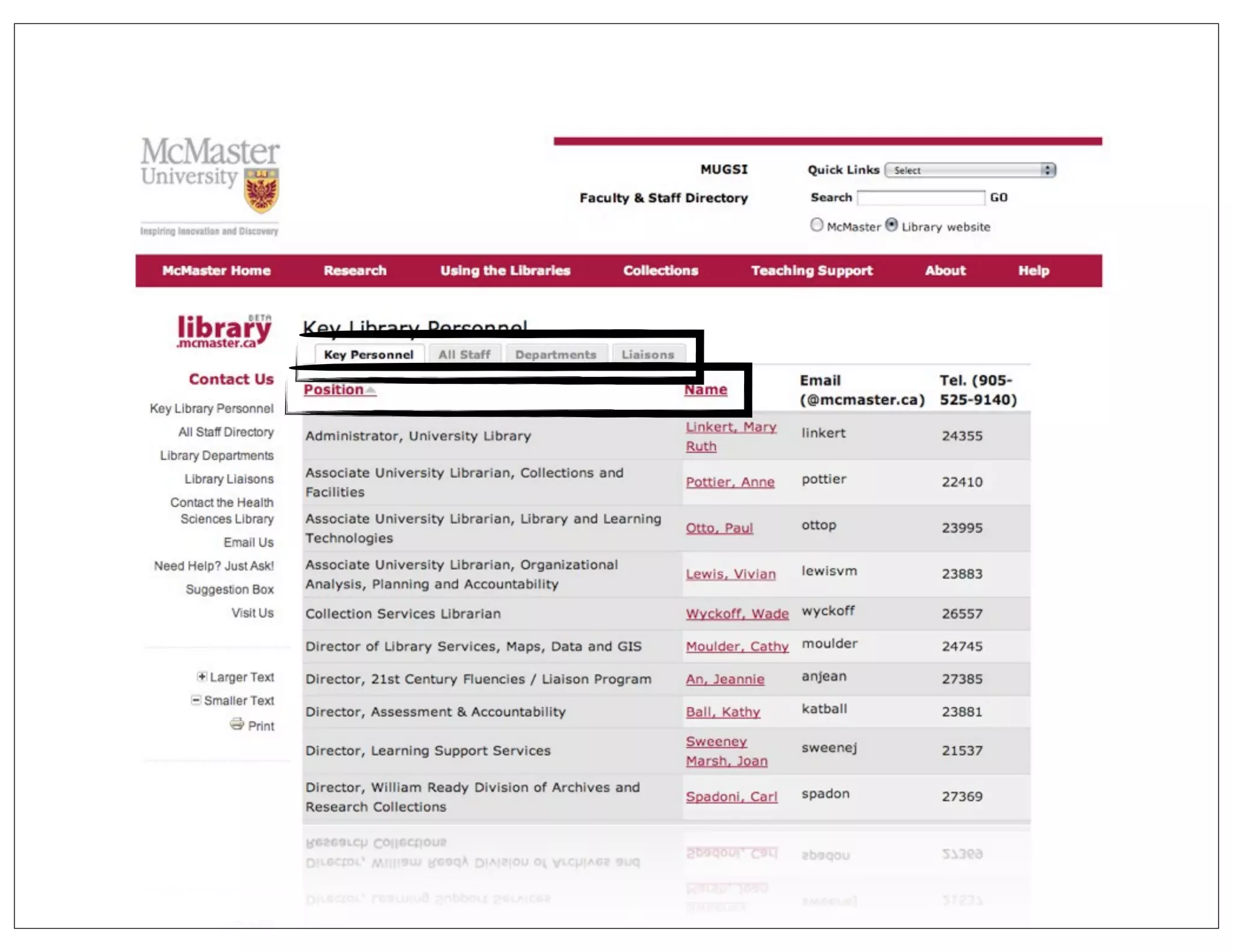
Task: Click the Suggestion Box sidebar link
Action: pos(229,589)
